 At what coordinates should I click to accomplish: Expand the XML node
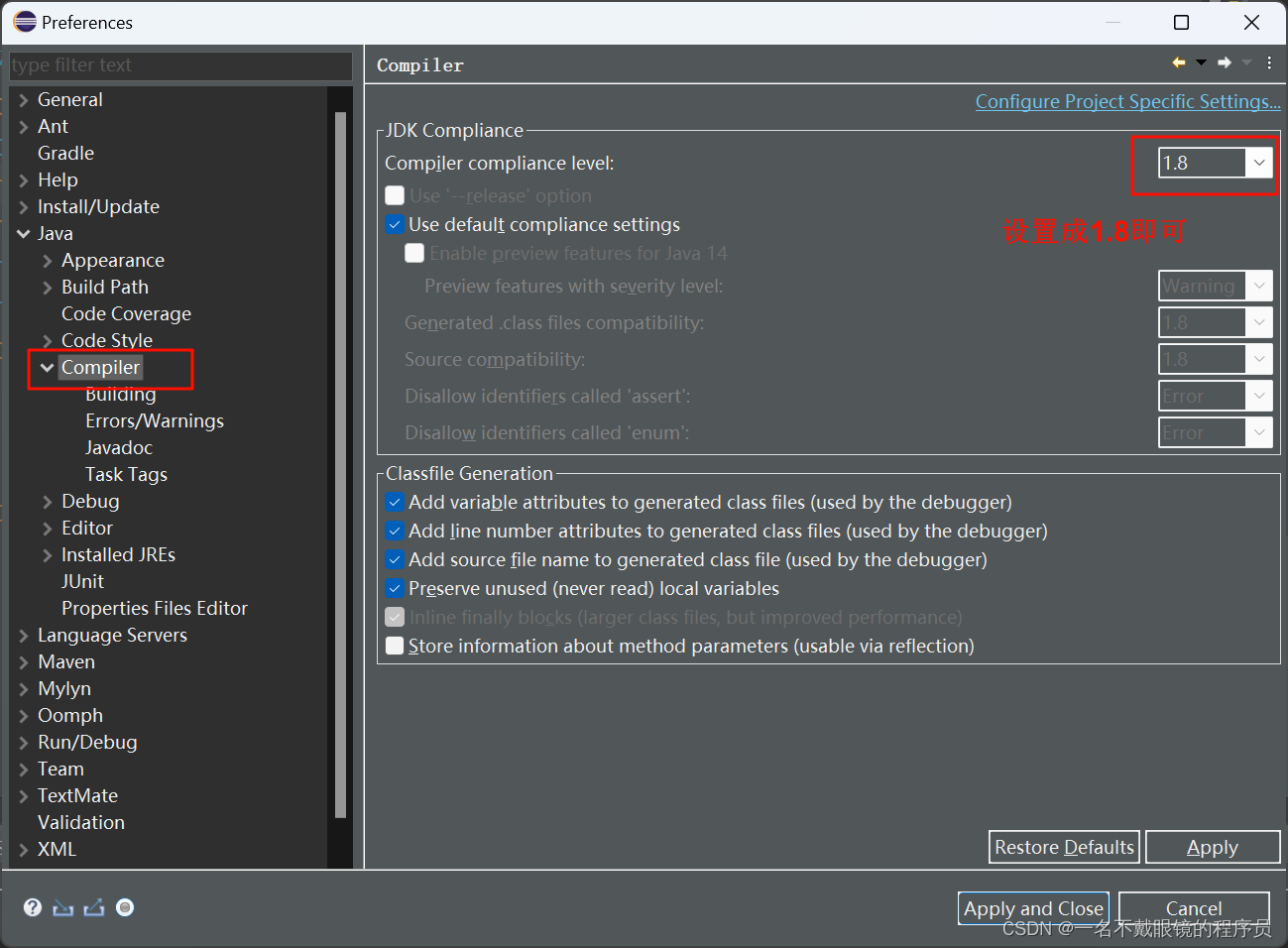[x=24, y=849]
